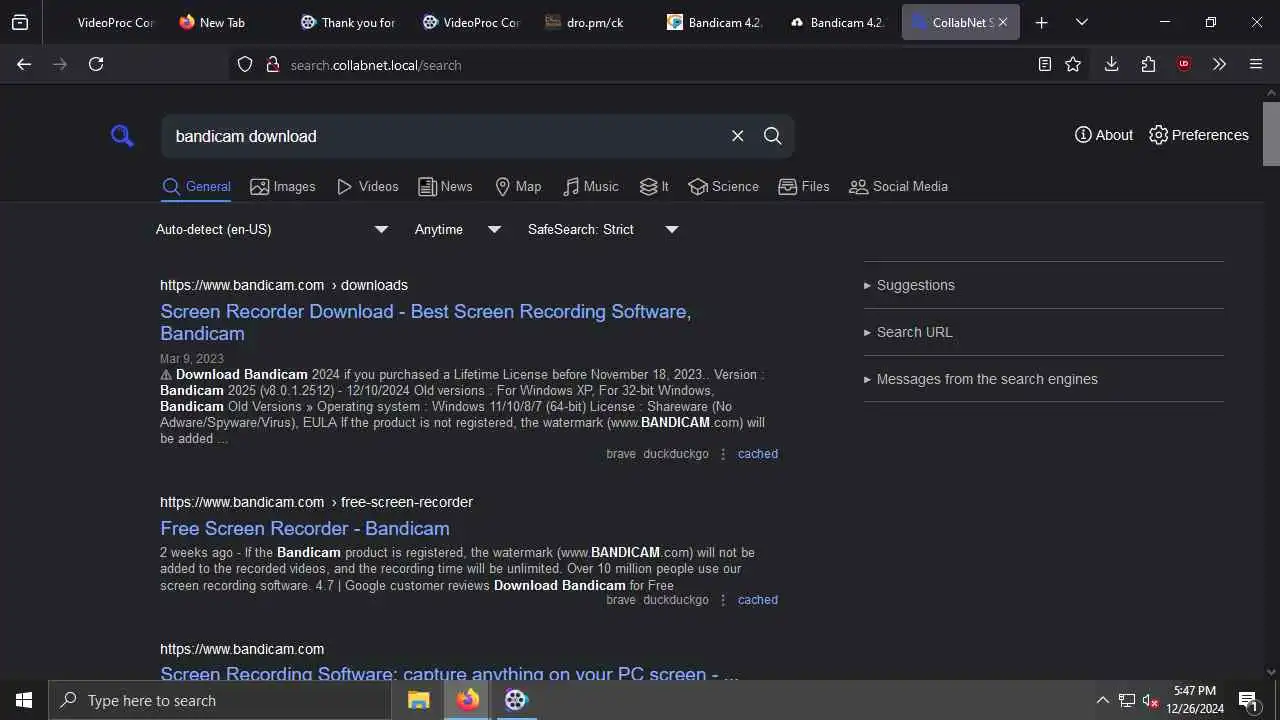Open a new browser tab
The height and width of the screenshot is (720, 1280).
pyautogui.click(x=1041, y=22)
